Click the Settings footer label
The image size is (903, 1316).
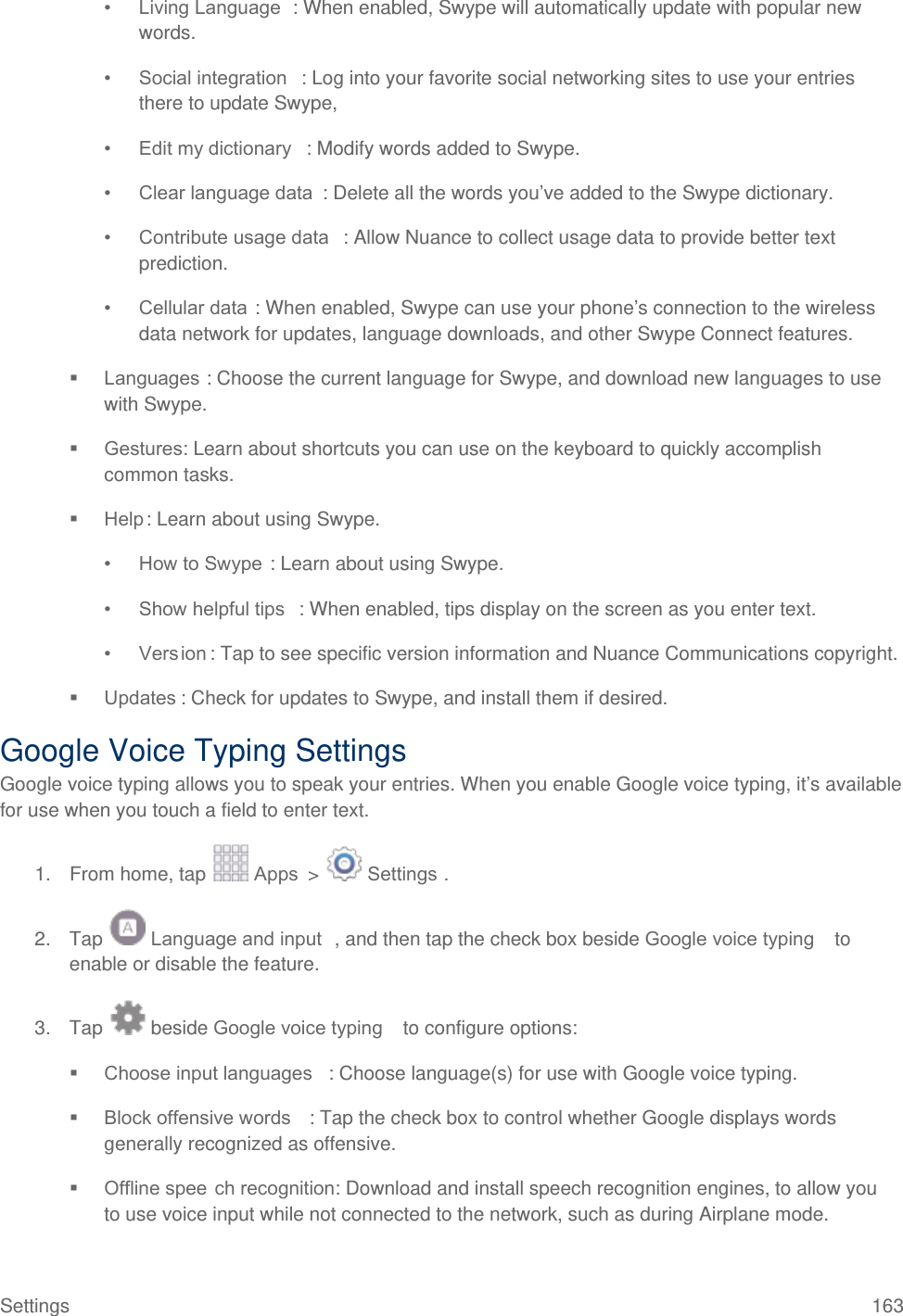pos(35,1305)
